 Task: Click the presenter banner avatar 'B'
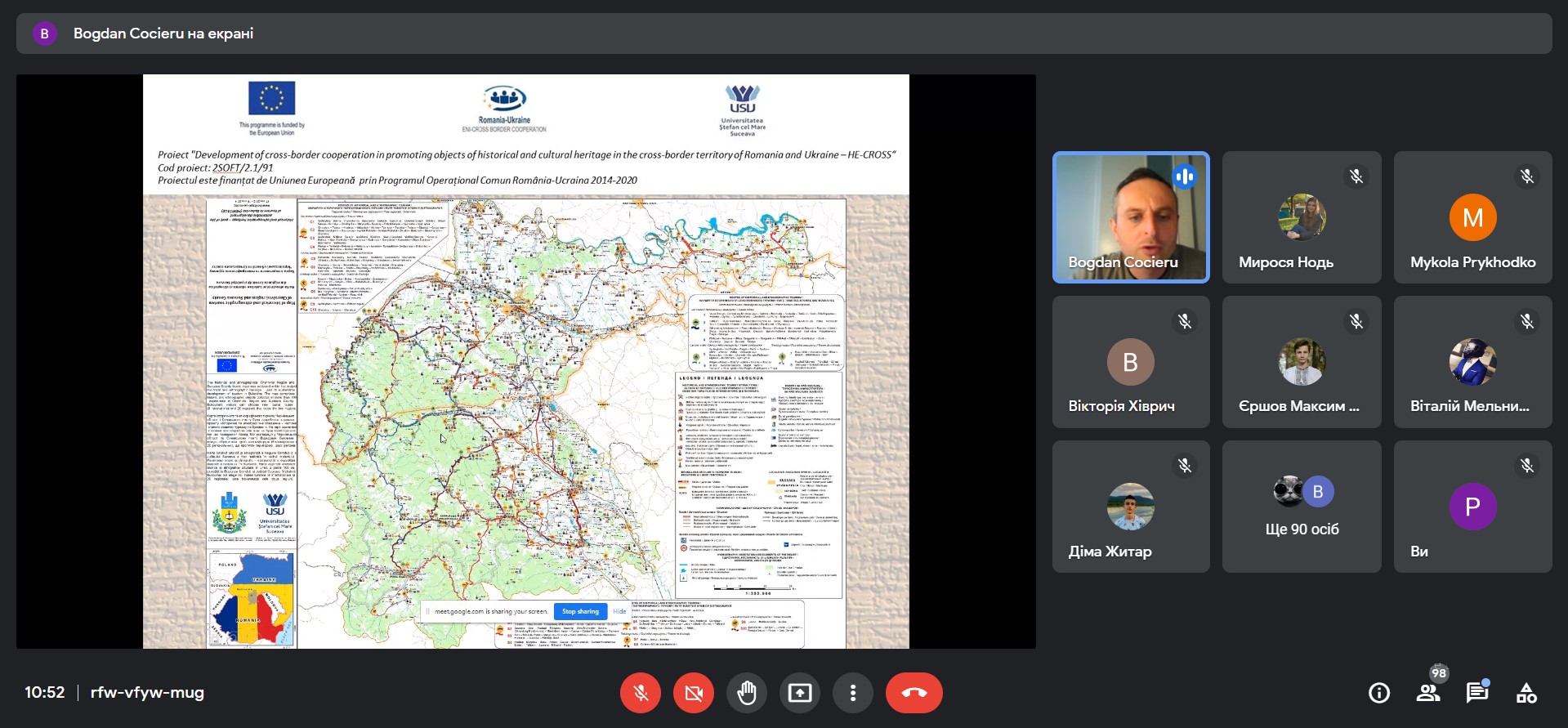44,33
